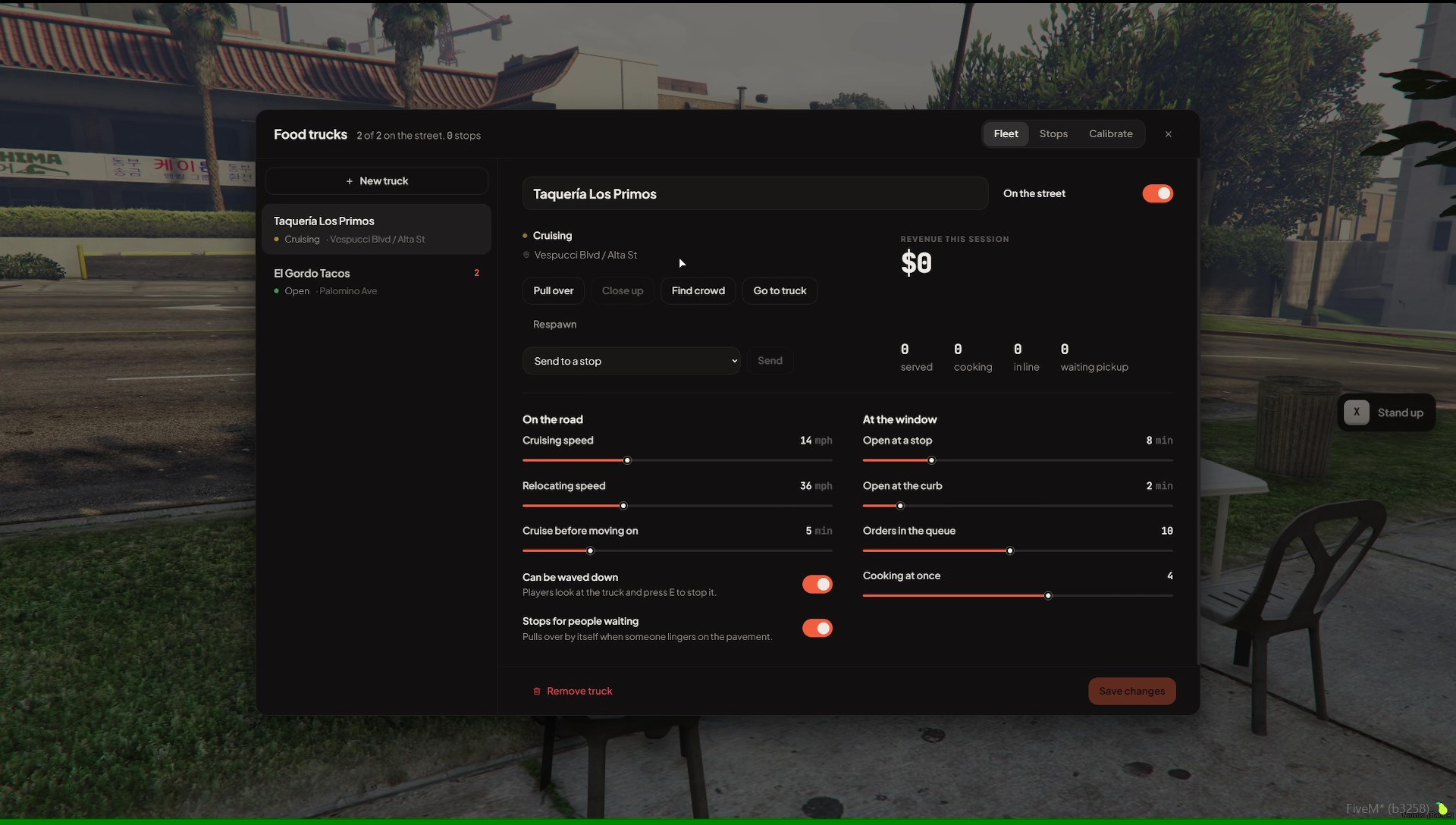Click Orders in the queue slider handle

[x=1010, y=551]
